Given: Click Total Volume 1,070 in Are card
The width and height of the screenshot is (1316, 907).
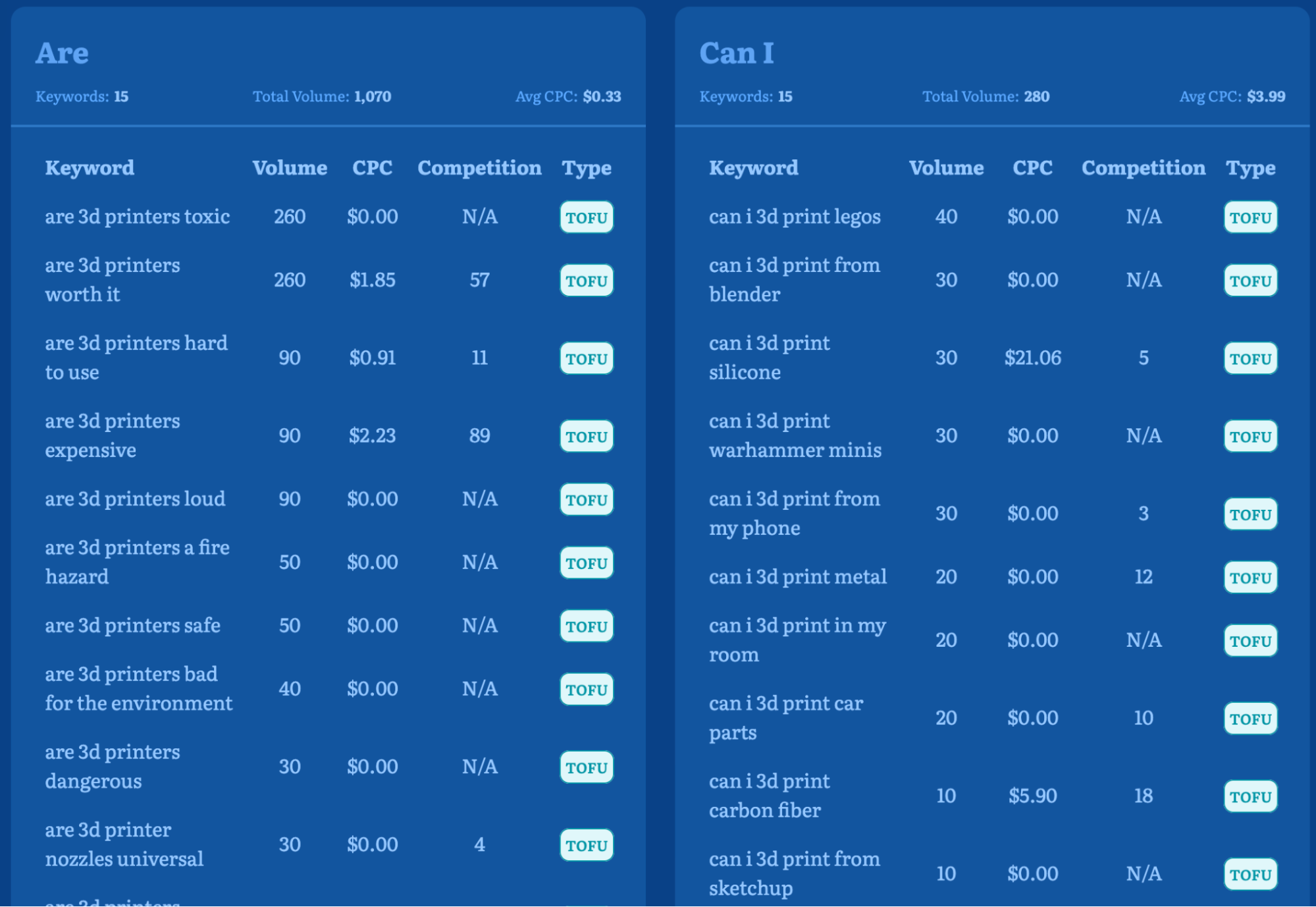Looking at the screenshot, I should point(322,96).
